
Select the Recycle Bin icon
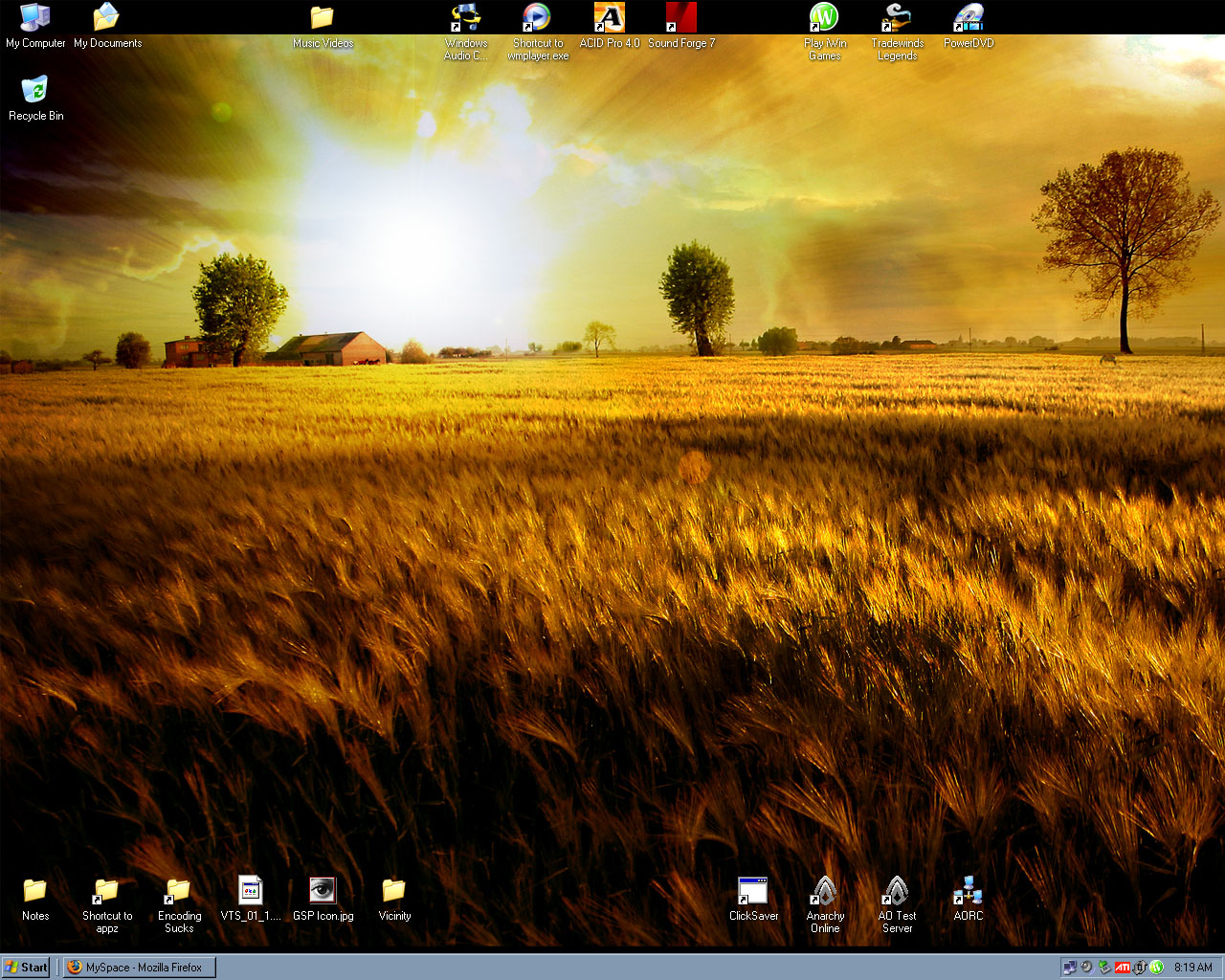35,91
